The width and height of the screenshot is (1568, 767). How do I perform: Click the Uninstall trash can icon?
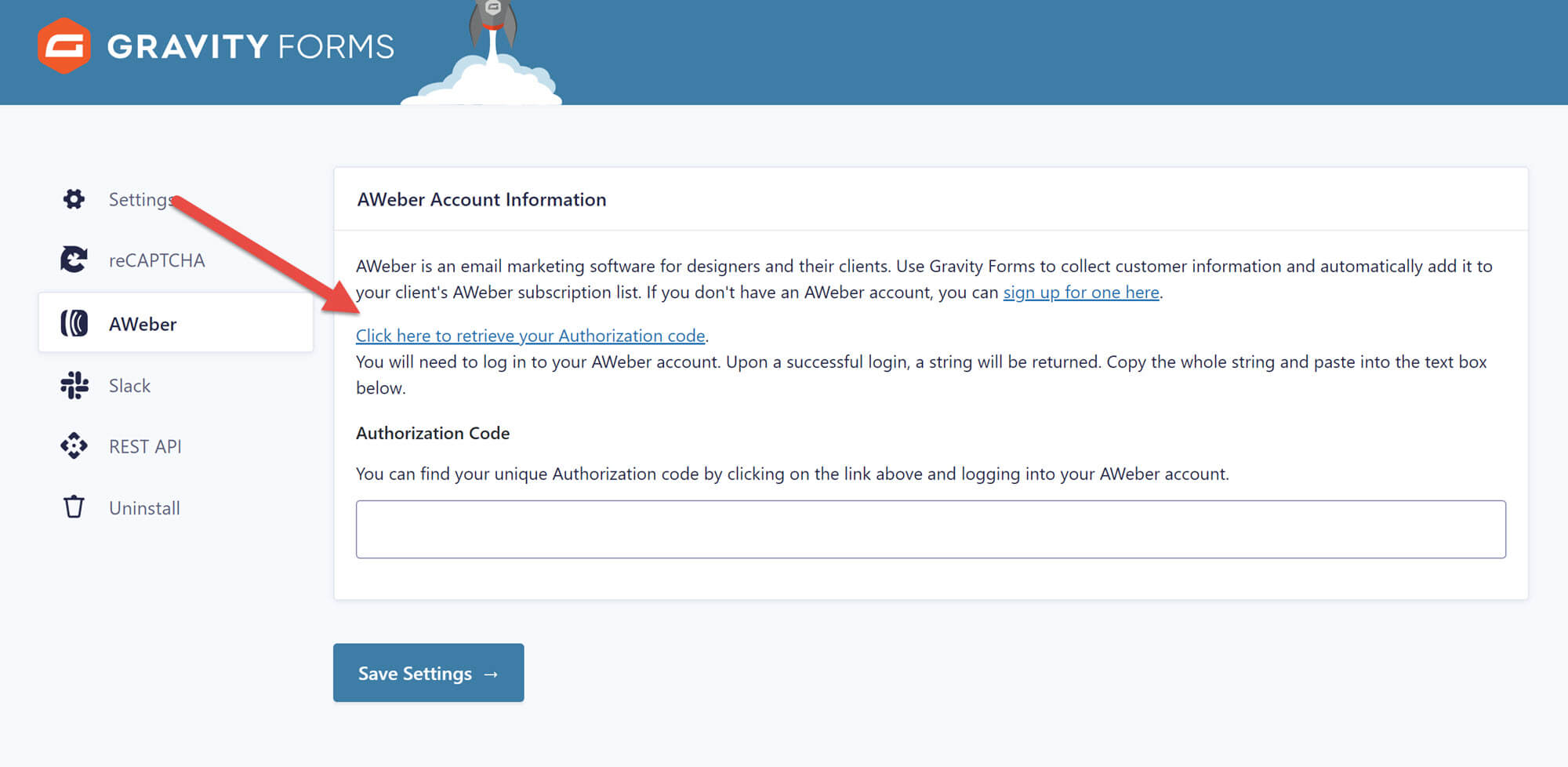[x=74, y=507]
